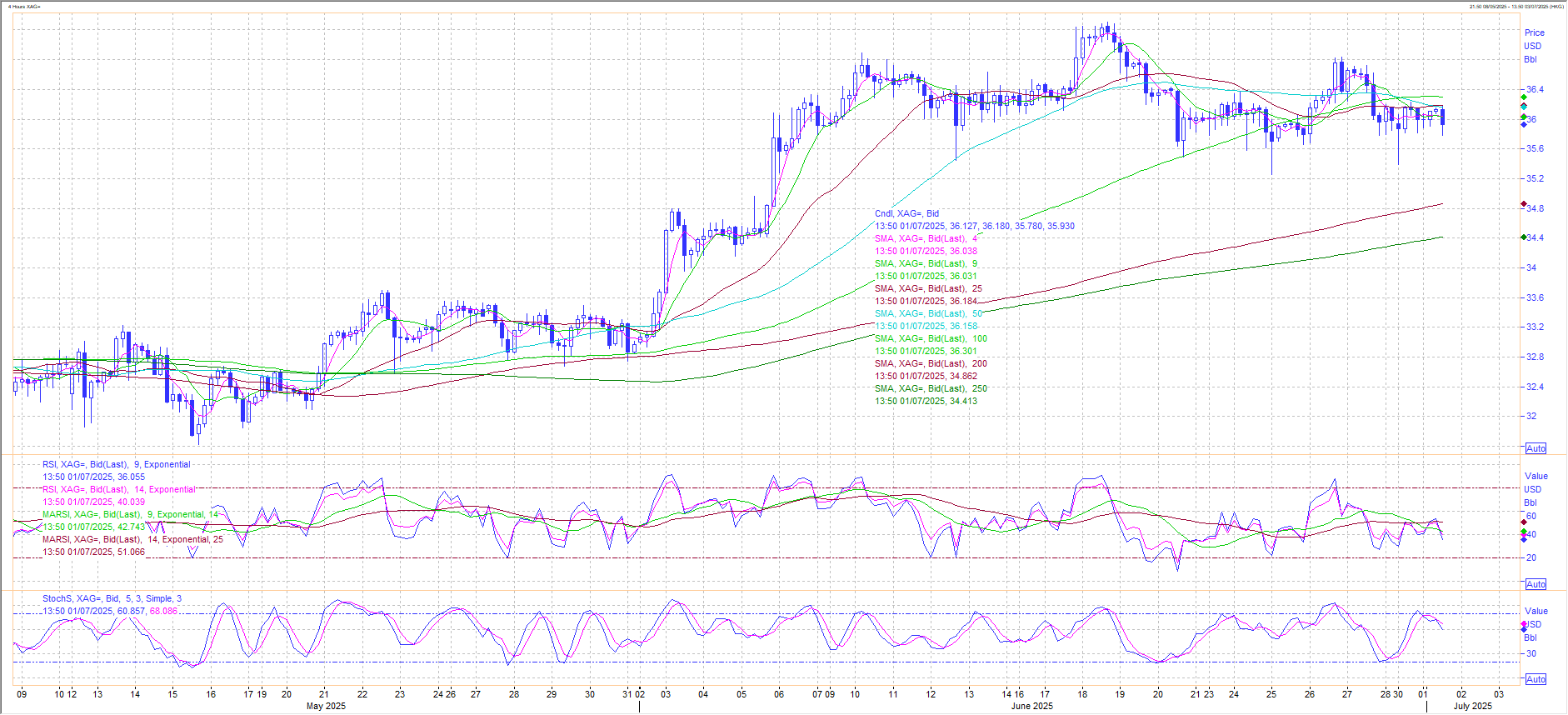
Task: Click the 'June 2025' label on the time axis
Action: [1031, 706]
